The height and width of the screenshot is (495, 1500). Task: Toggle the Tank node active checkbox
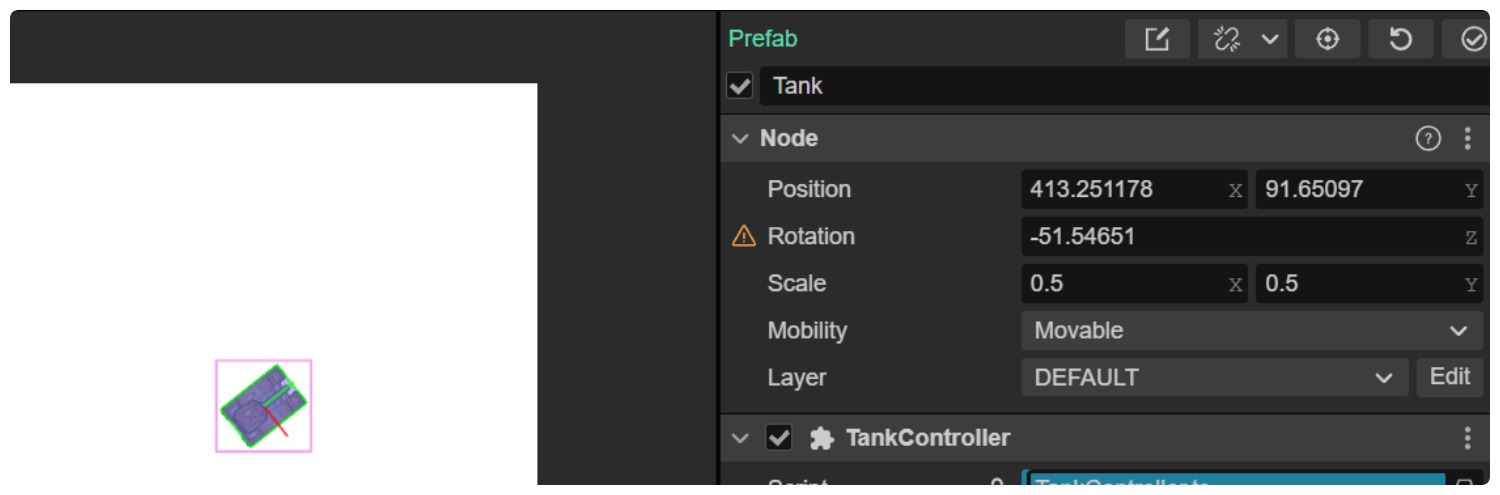pyautogui.click(x=740, y=87)
